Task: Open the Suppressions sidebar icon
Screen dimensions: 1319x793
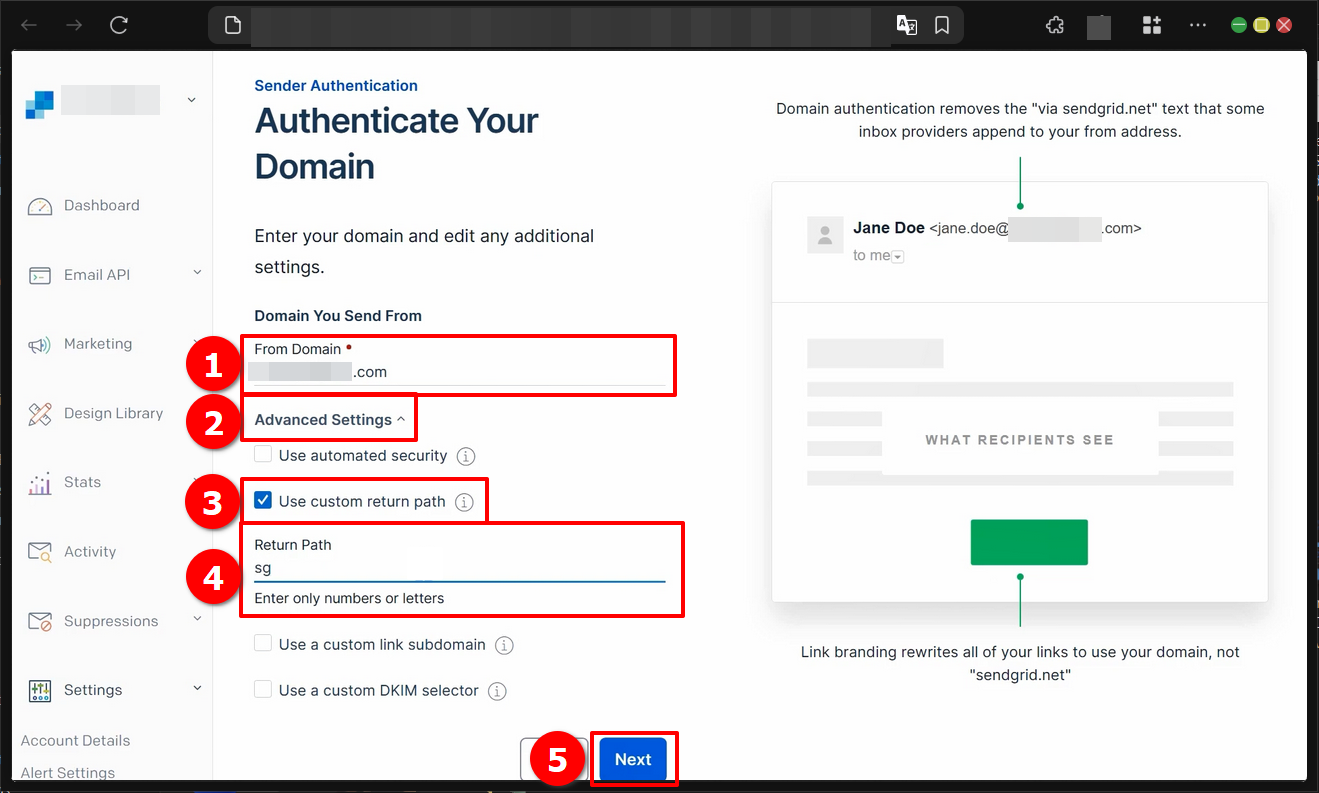Action: 38,620
